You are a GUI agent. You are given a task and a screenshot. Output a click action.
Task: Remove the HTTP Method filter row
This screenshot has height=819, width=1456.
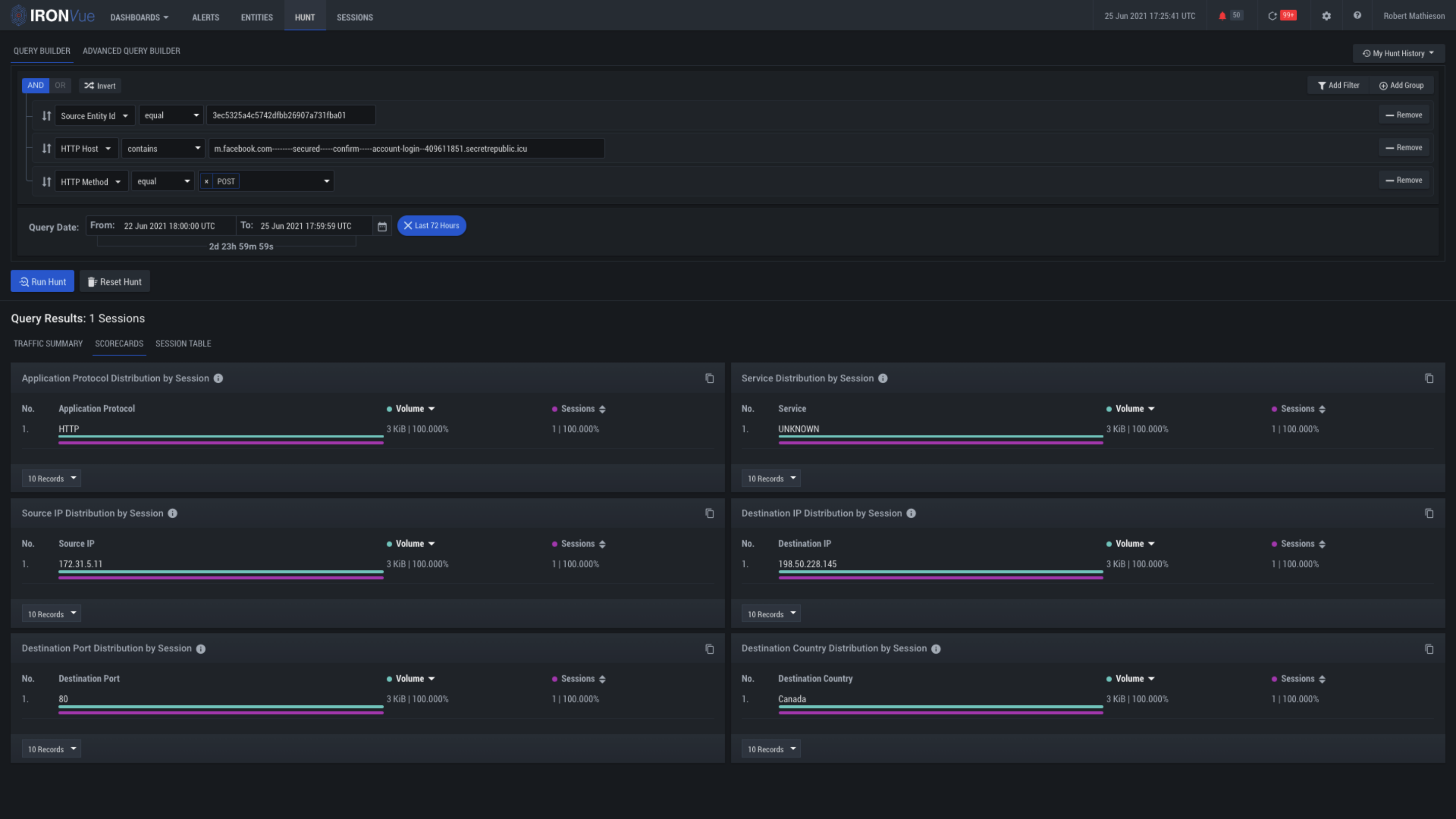(x=1403, y=180)
